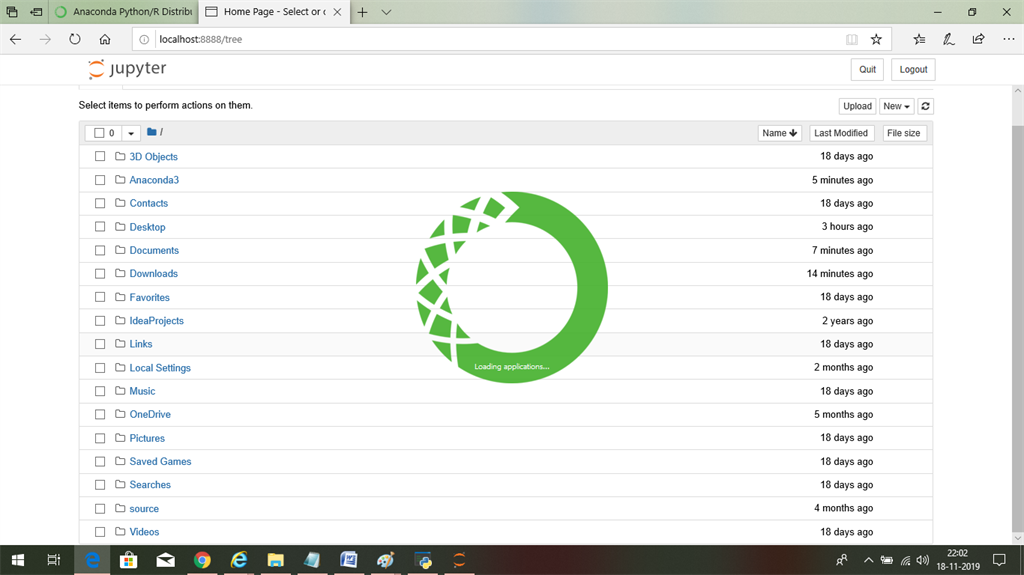1024x575 pixels.
Task: Open reading view for this page
Action: (x=852, y=39)
